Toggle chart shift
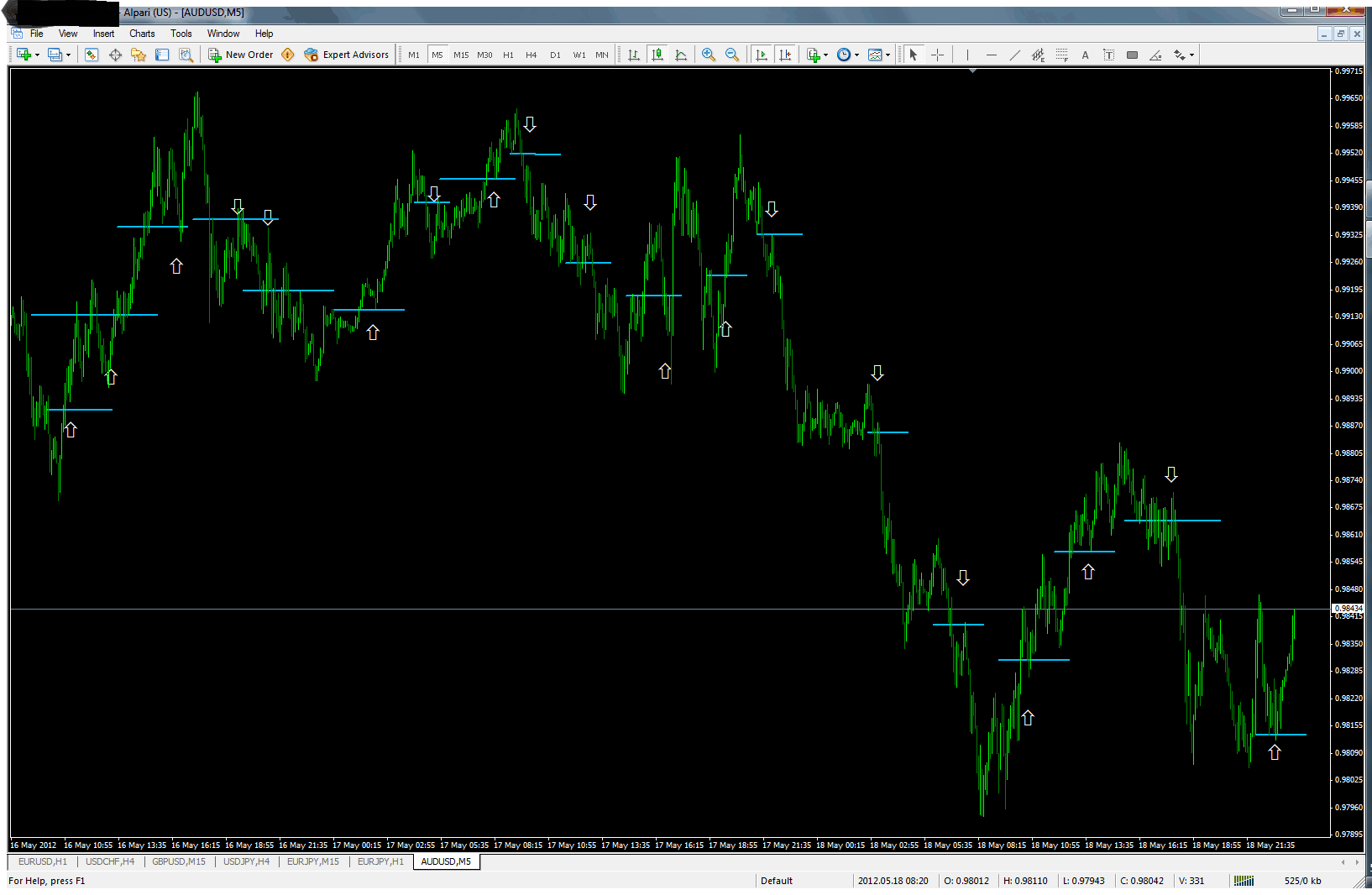 [x=785, y=55]
